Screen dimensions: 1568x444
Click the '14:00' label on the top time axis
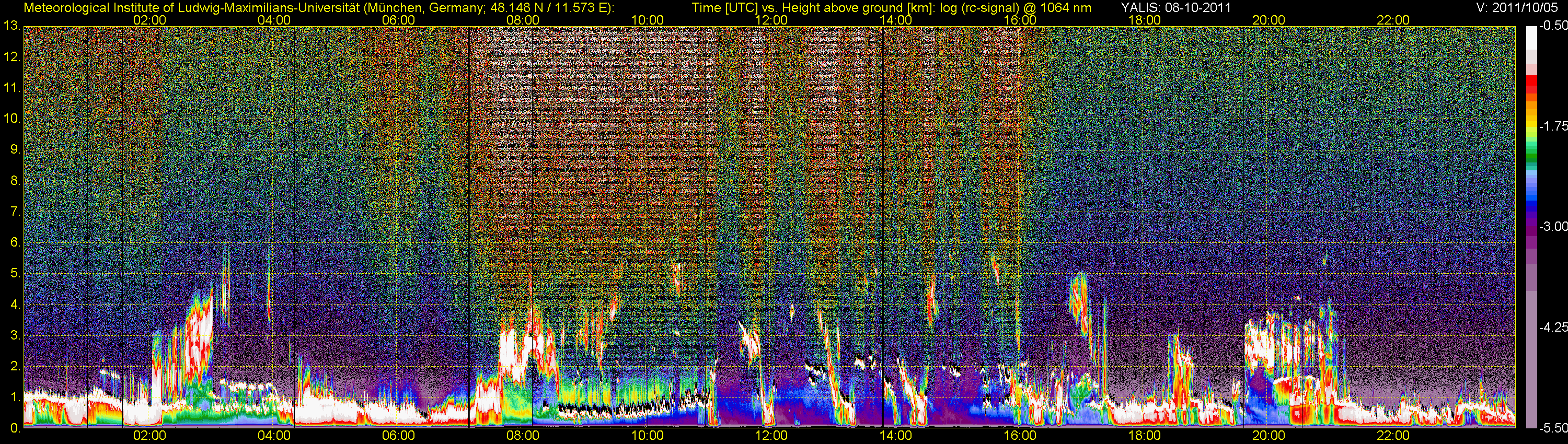pyautogui.click(x=896, y=20)
